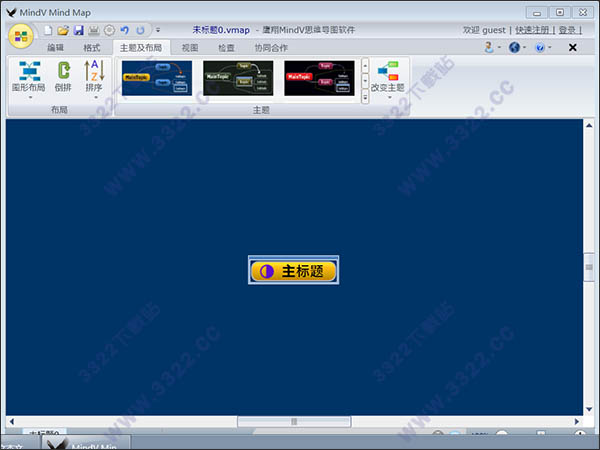Click the half-circle icon on 主标题 node

pos(267,271)
